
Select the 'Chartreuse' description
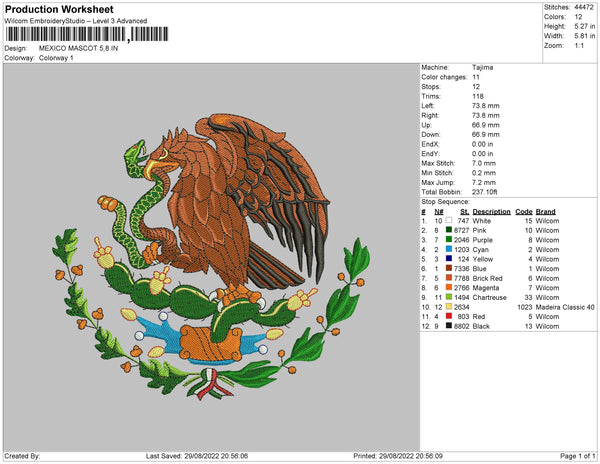pos(489,298)
